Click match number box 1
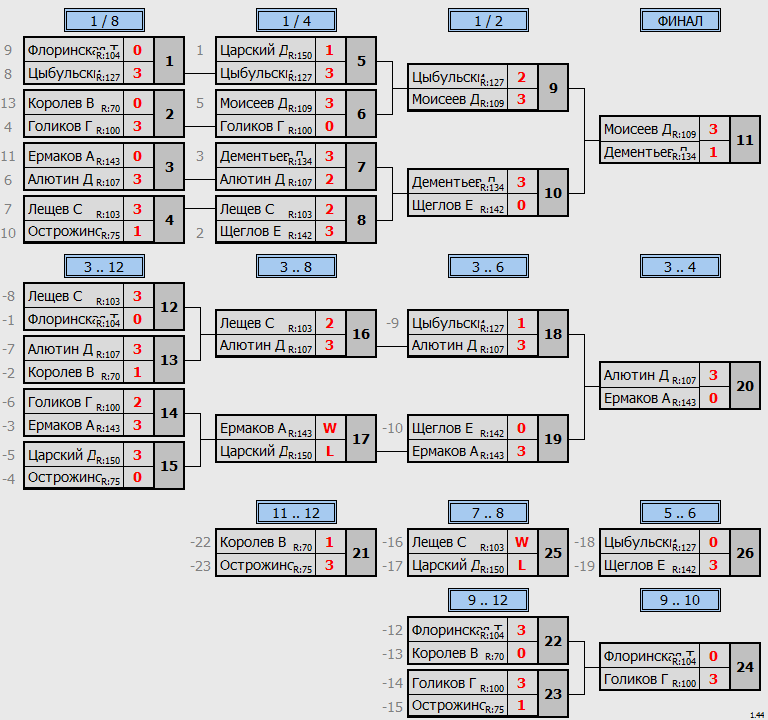This screenshot has width=768, height=720. coord(169,61)
